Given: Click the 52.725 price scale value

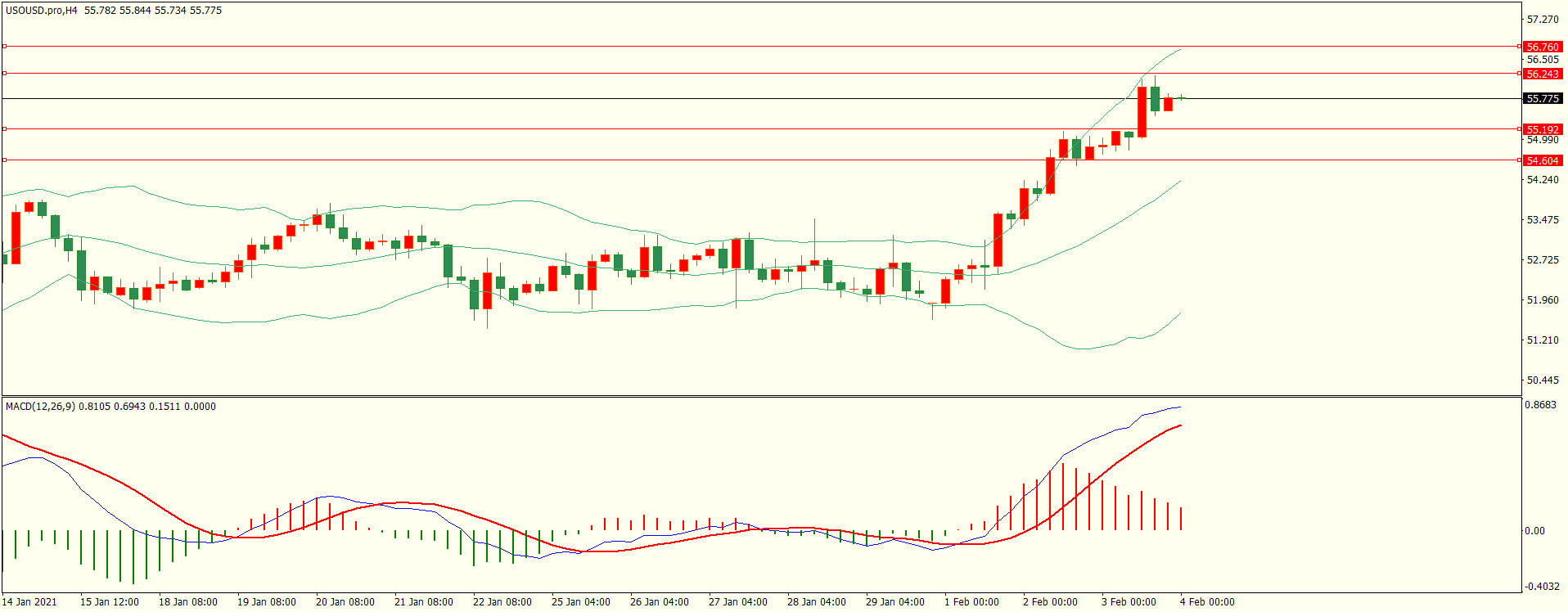Looking at the screenshot, I should (x=1543, y=259).
